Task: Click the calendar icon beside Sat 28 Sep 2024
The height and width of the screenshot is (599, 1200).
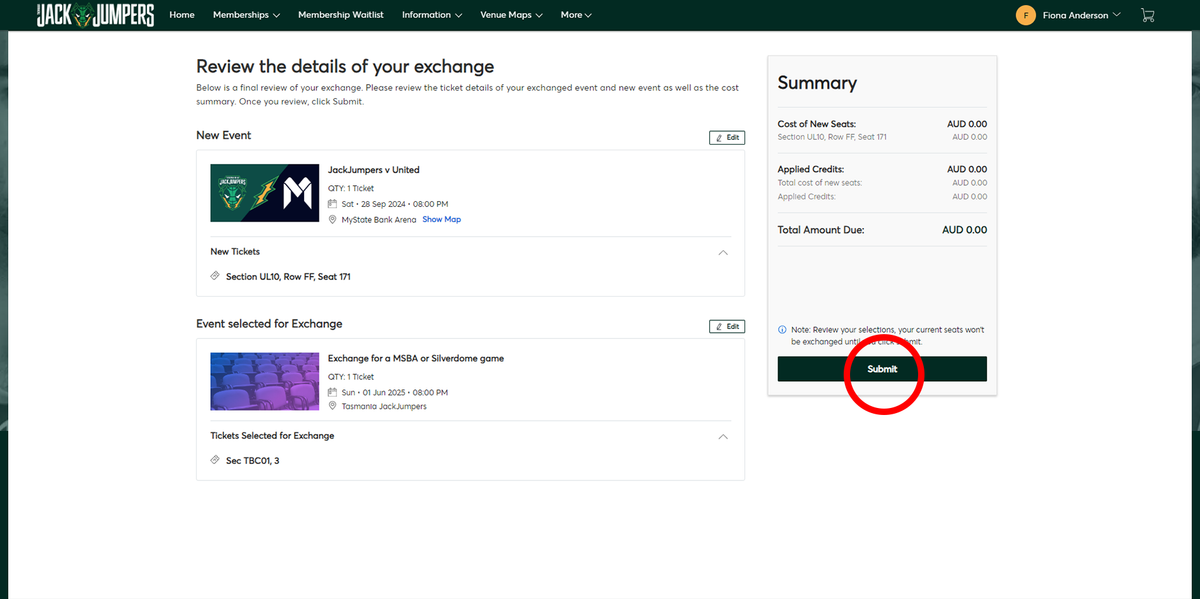Action: click(x=333, y=204)
